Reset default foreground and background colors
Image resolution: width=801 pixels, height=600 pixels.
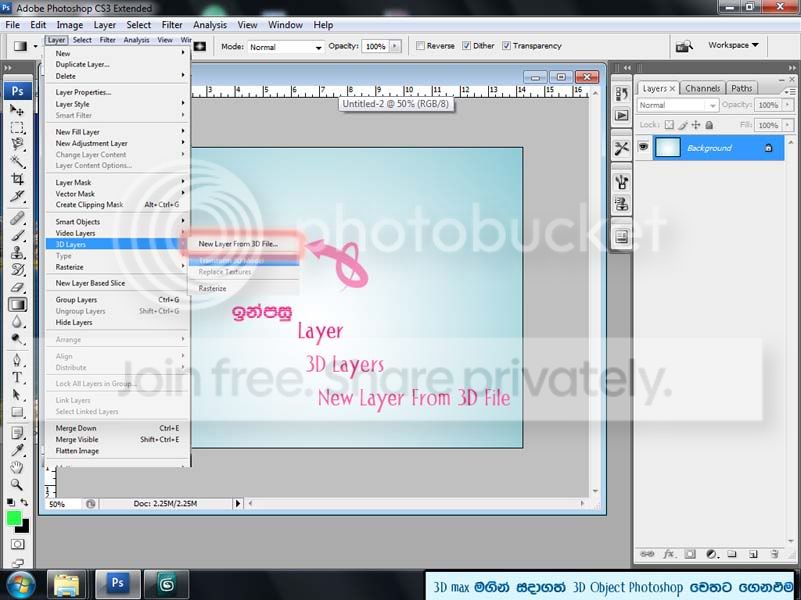tap(10, 502)
